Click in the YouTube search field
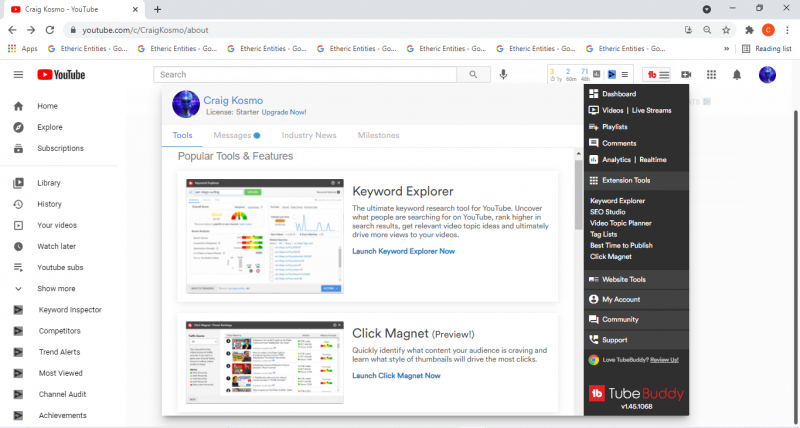The height and width of the screenshot is (428, 800). pyautogui.click(x=305, y=75)
